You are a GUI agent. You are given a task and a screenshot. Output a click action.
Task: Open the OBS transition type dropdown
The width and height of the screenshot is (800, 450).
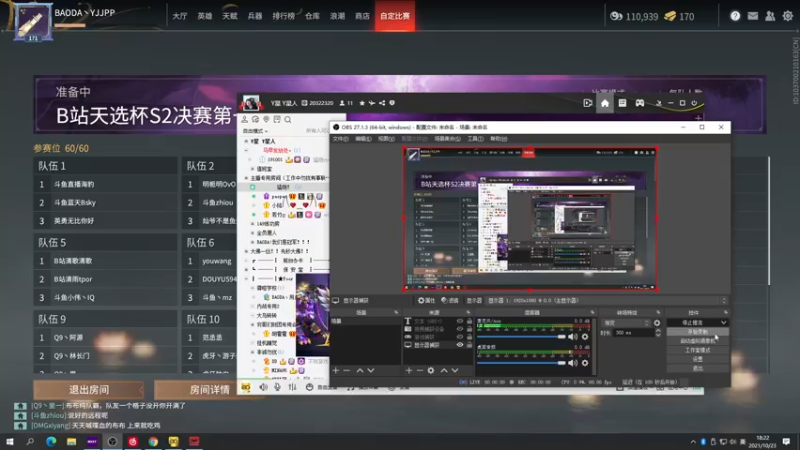coord(626,323)
